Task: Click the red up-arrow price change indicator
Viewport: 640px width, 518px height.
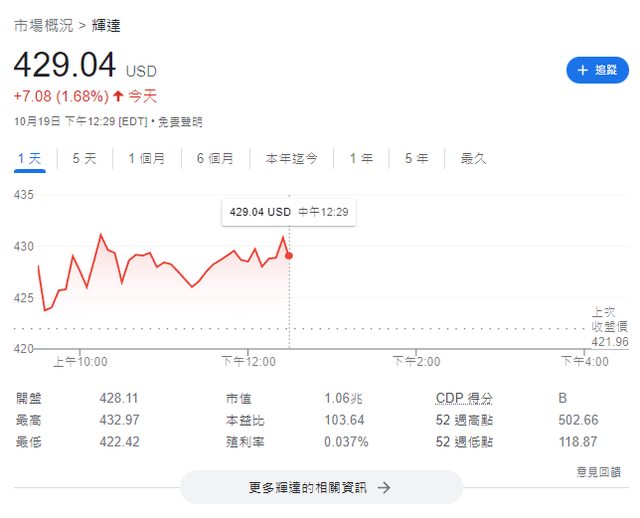Action: [118, 96]
